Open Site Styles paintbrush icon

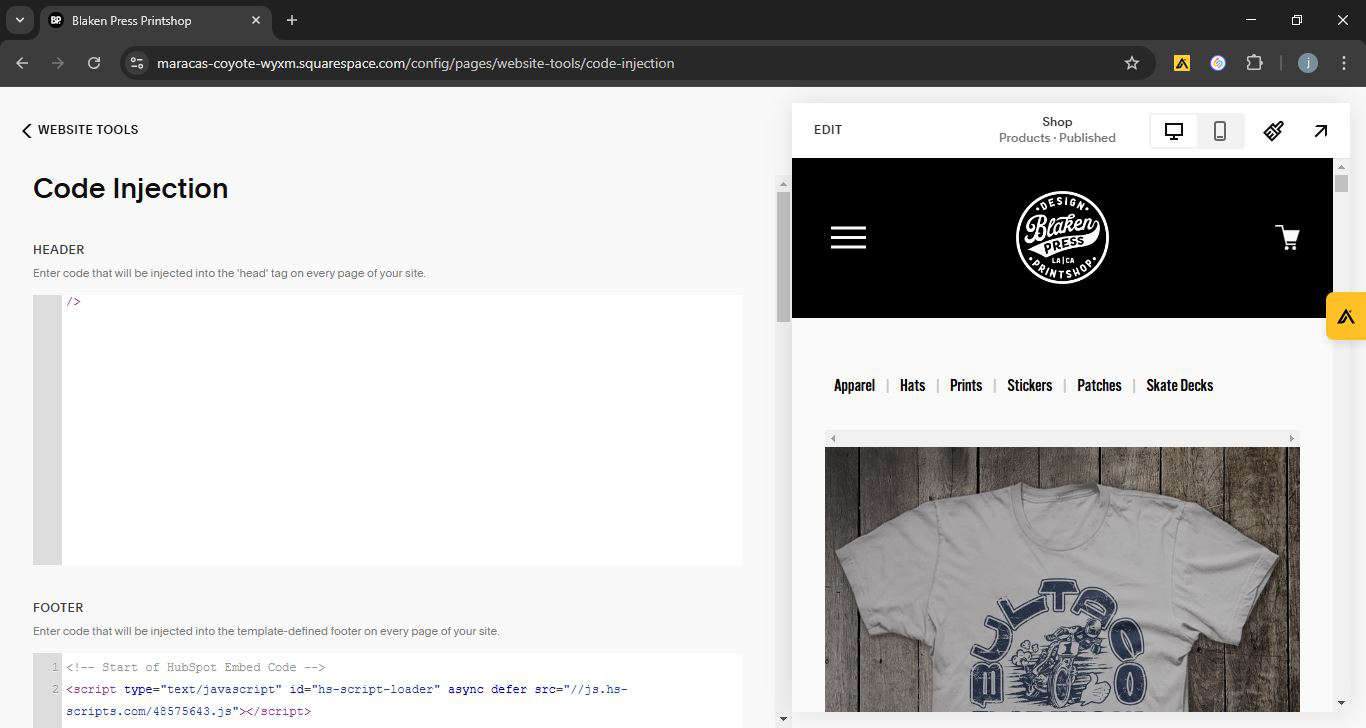1273,131
